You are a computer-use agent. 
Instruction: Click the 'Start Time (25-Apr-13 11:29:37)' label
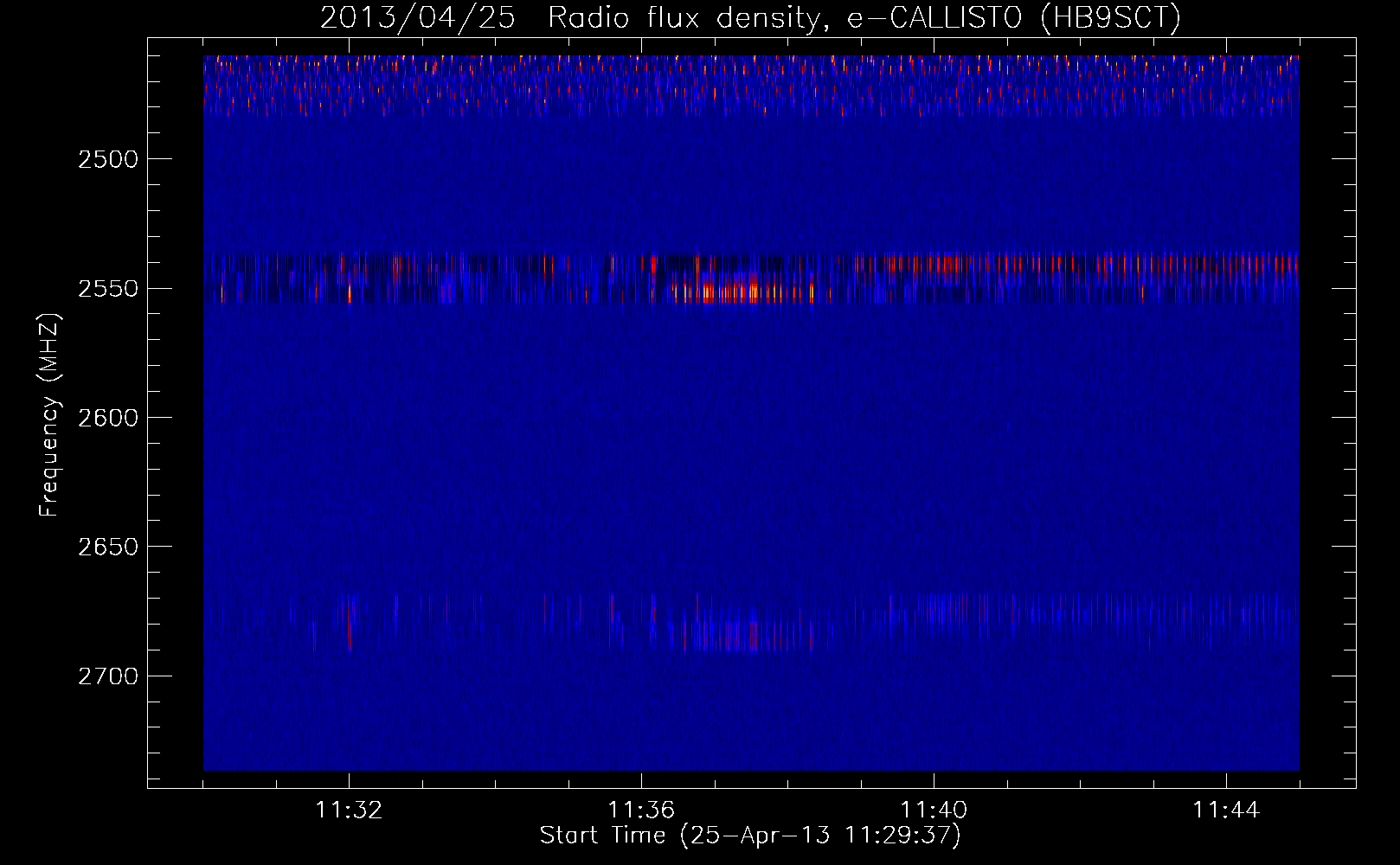click(750, 836)
